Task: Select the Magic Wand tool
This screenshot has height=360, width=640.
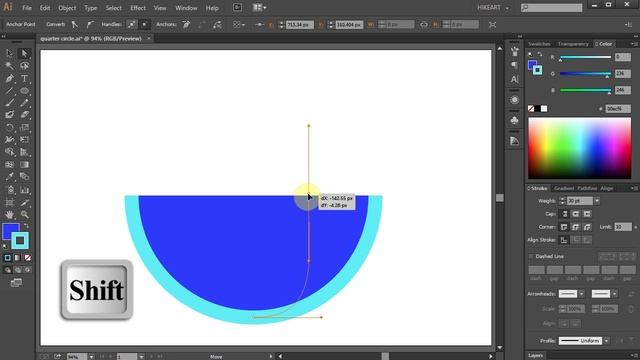Action: pyautogui.click(x=9, y=66)
